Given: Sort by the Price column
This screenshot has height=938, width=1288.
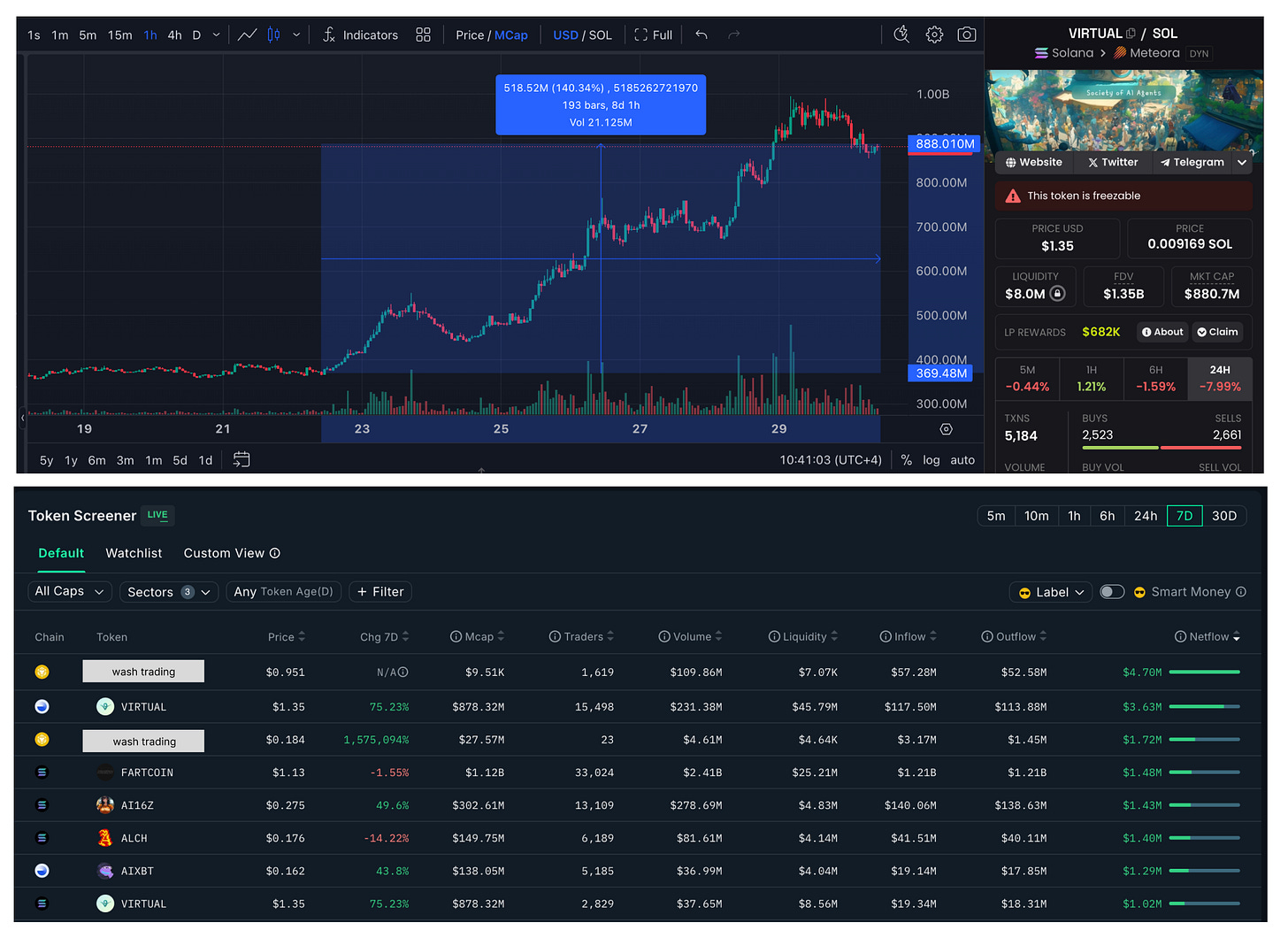Looking at the screenshot, I should tap(287, 636).
